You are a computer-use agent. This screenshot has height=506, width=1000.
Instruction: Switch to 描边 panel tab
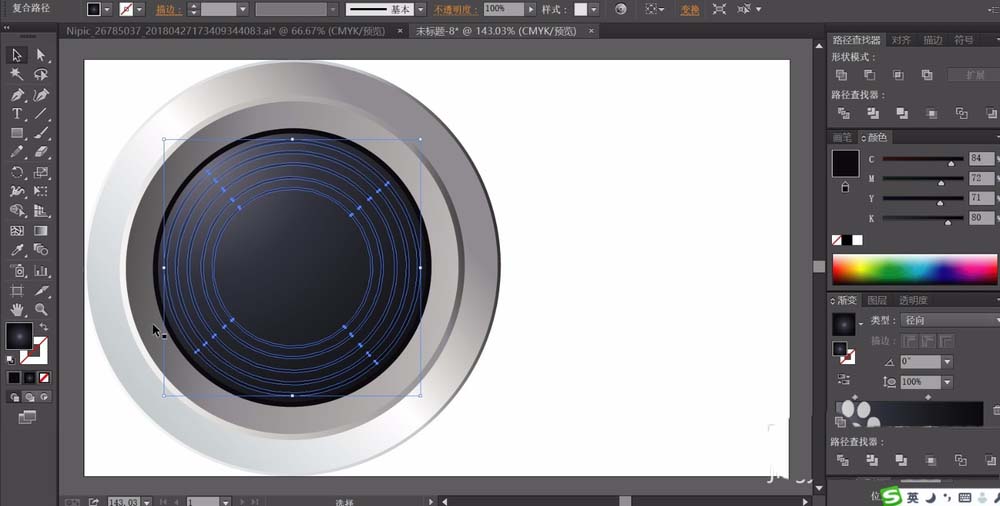click(x=932, y=40)
